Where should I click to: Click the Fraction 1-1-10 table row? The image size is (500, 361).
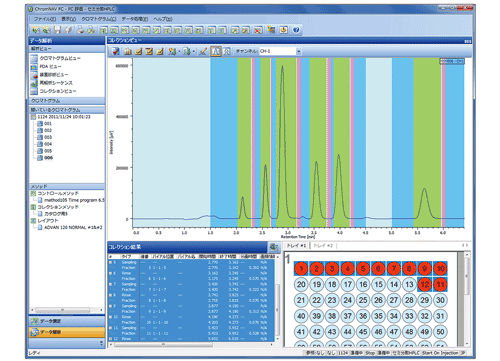click(191, 322)
